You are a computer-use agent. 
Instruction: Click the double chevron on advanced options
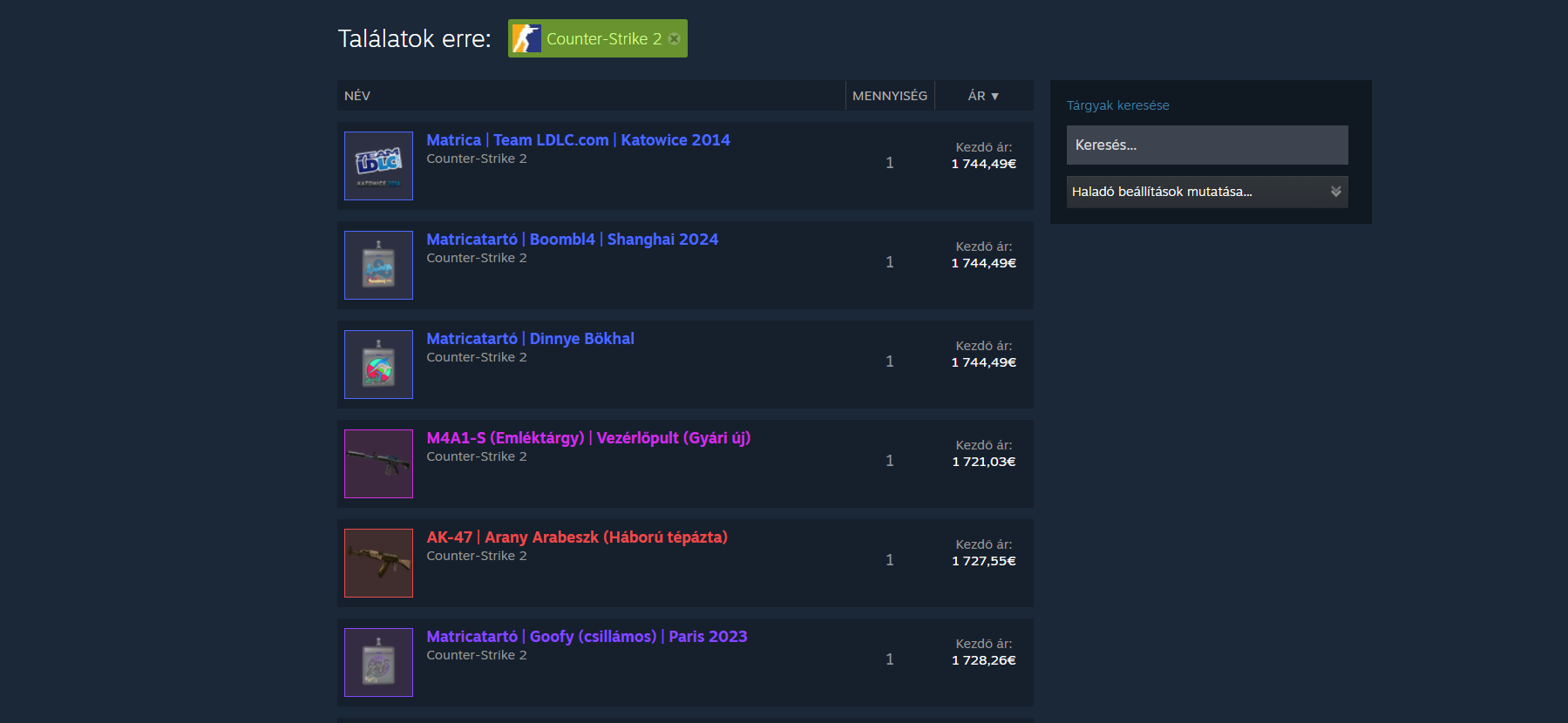coord(1335,192)
